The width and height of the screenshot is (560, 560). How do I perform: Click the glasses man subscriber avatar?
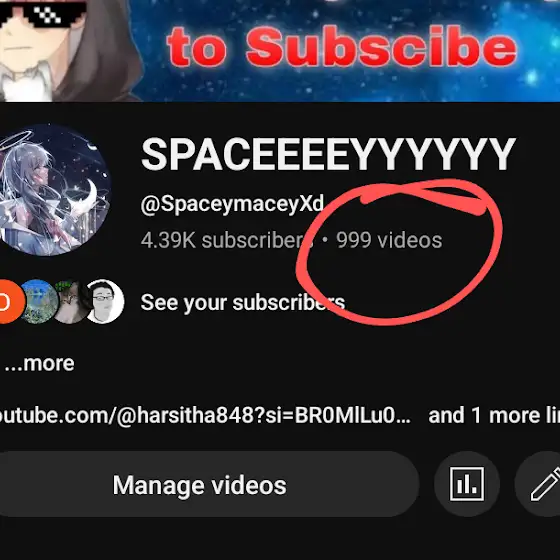click(x=105, y=302)
